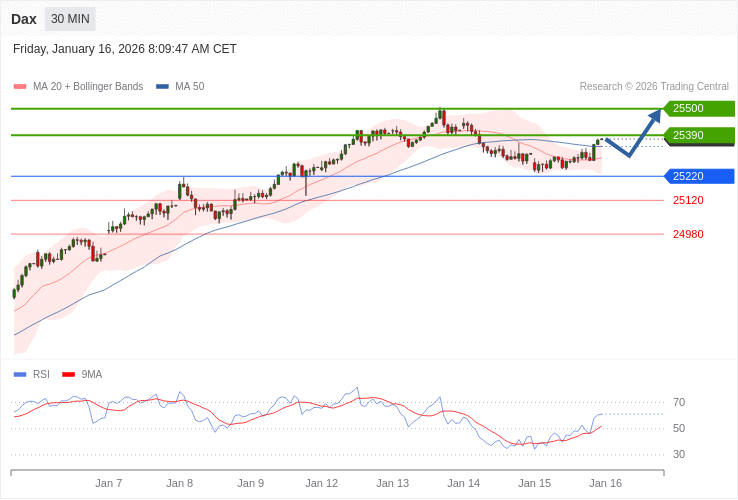Click the chart date and time header
The image size is (738, 500).
pyautogui.click(x=125, y=49)
